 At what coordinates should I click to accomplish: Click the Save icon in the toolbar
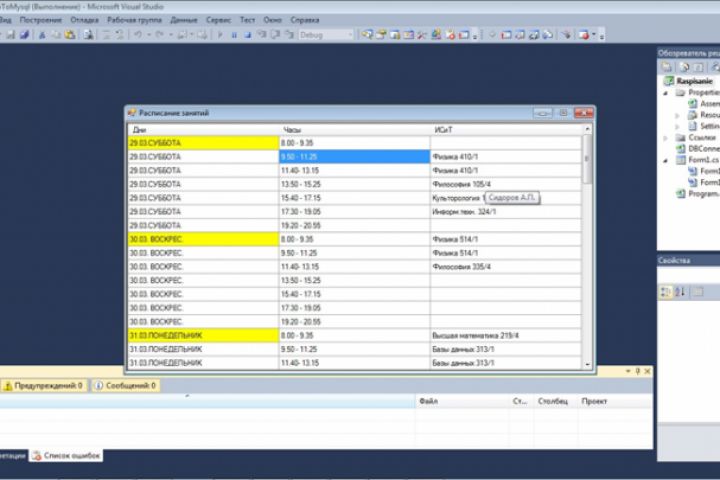10,35
